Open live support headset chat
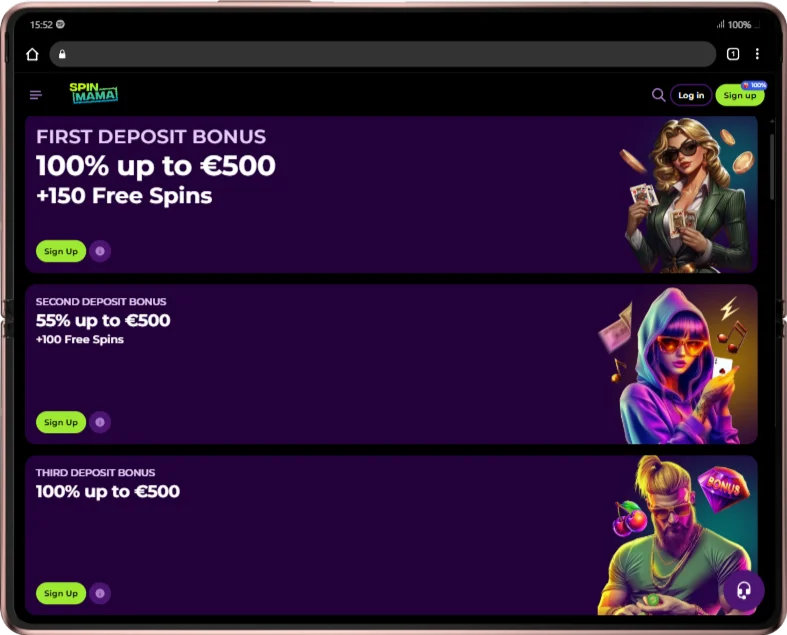The height and width of the screenshot is (635, 787). click(744, 590)
